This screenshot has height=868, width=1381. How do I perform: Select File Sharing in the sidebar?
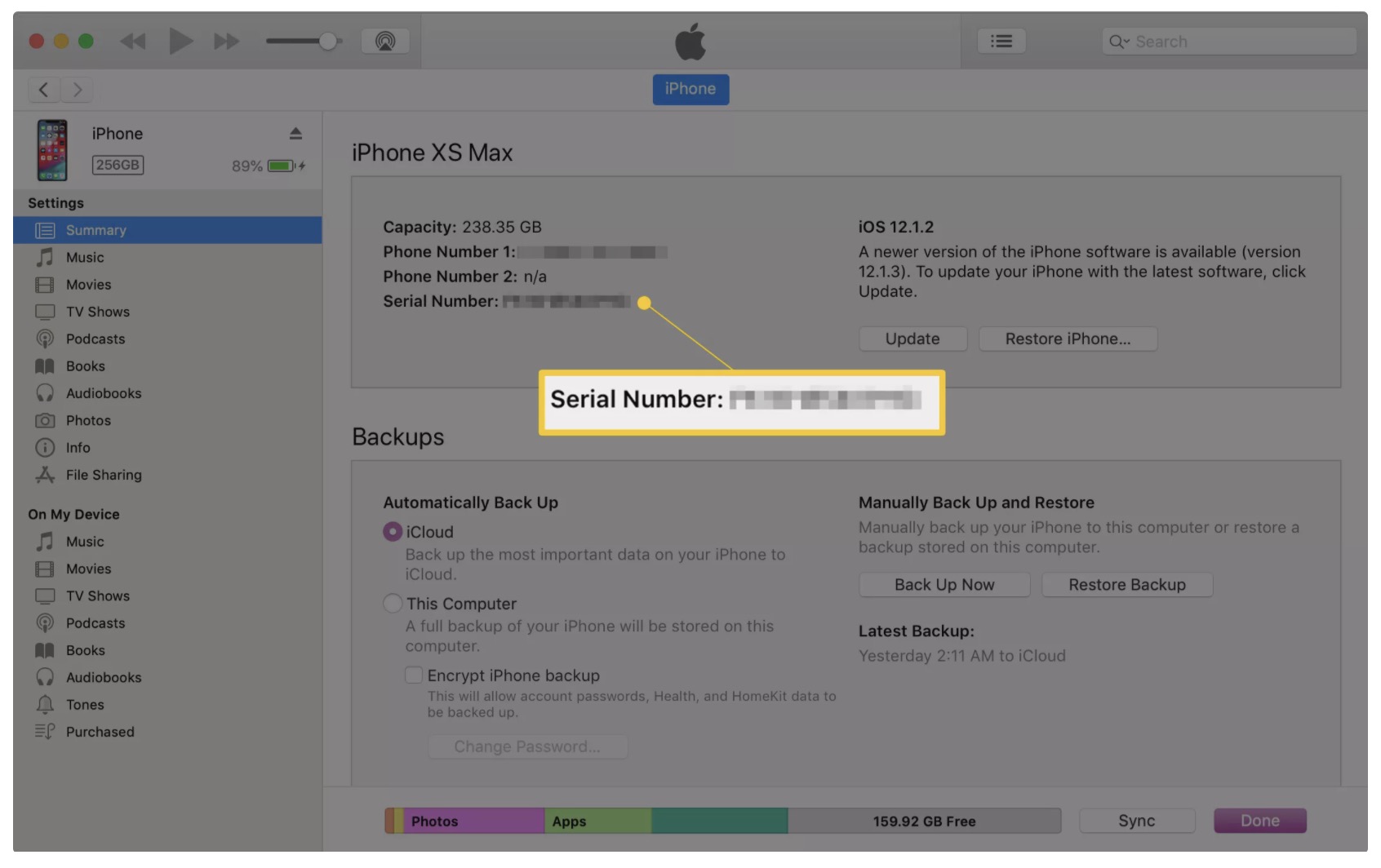coord(104,475)
